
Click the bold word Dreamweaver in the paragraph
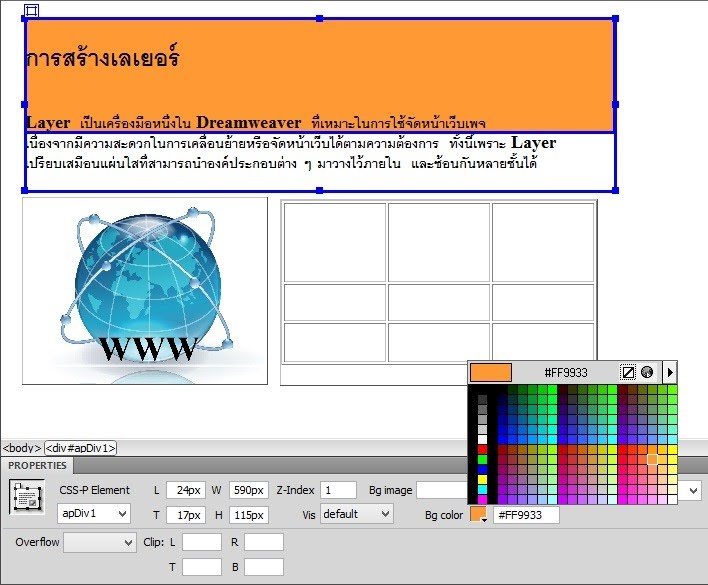point(248,122)
